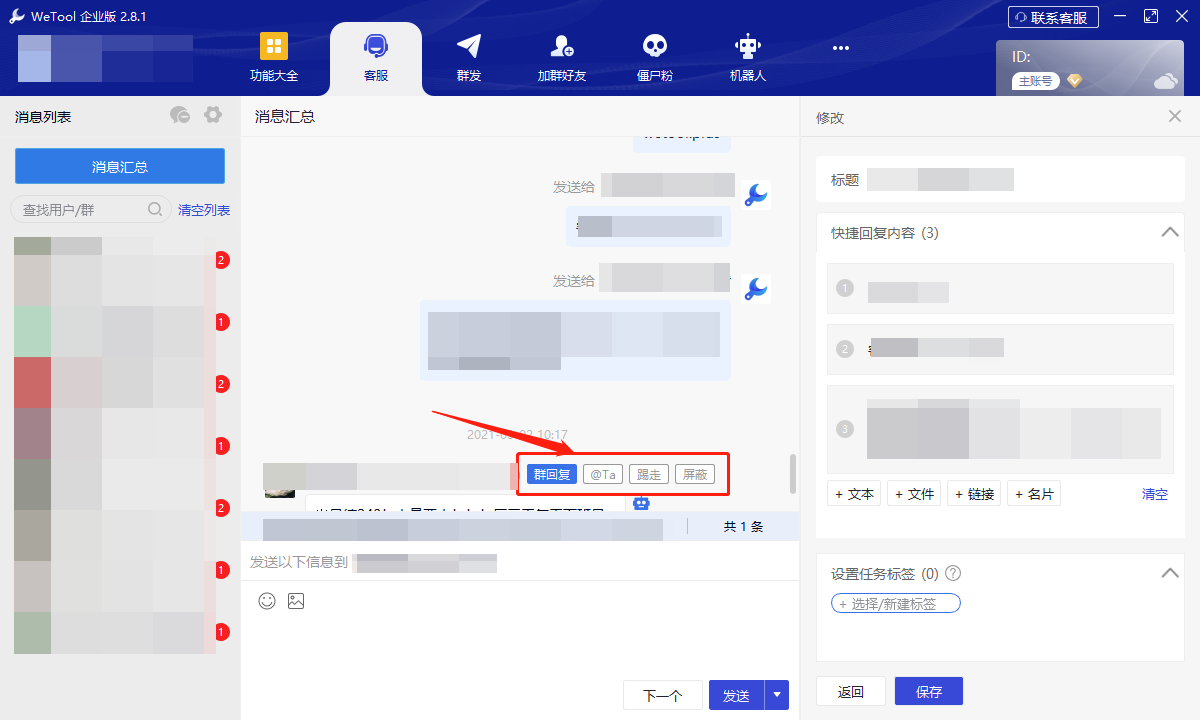
Task: Select the 客服 tab
Action: (x=376, y=58)
